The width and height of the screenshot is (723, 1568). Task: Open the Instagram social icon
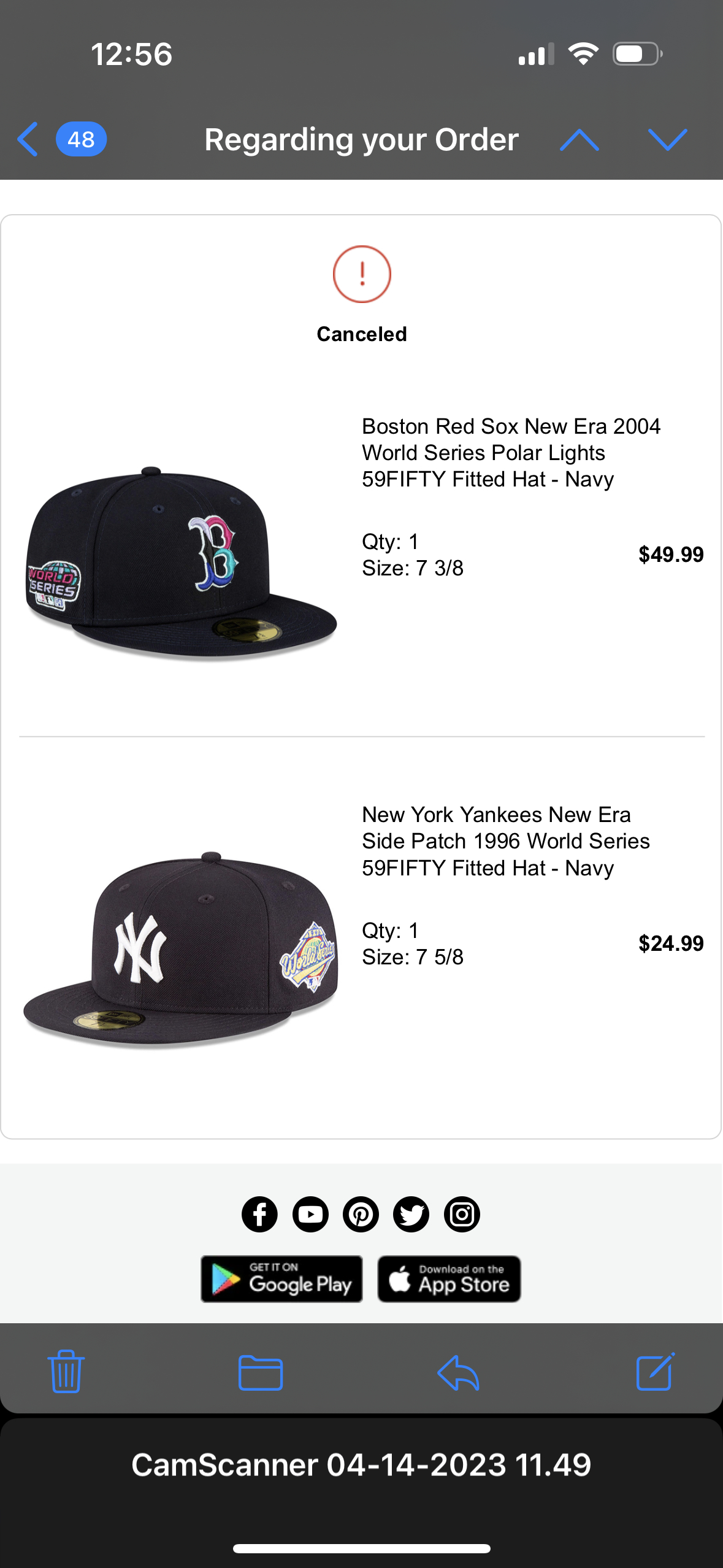[462, 1214]
